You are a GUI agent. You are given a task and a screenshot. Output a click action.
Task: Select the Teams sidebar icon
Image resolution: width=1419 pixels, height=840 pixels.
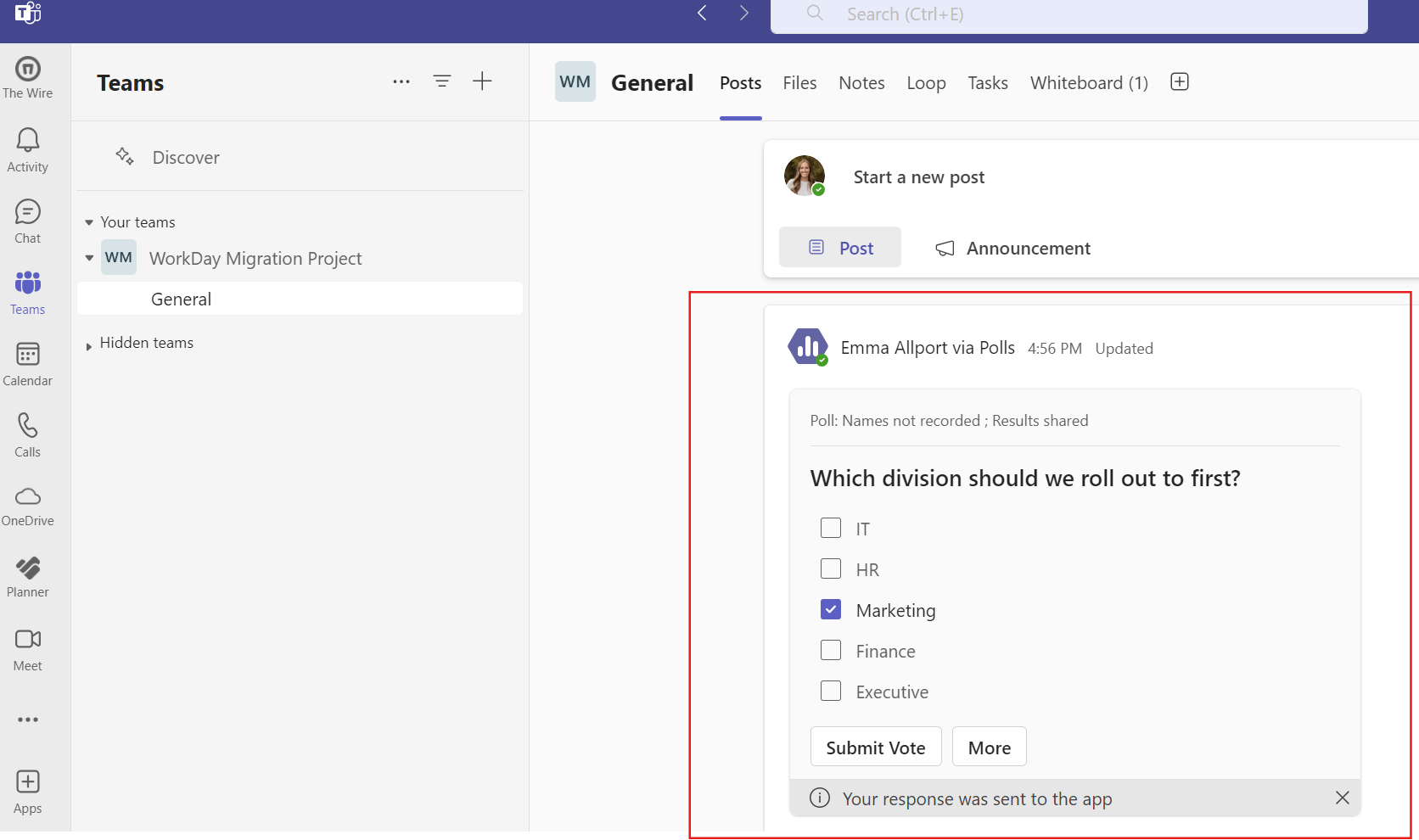tap(28, 293)
